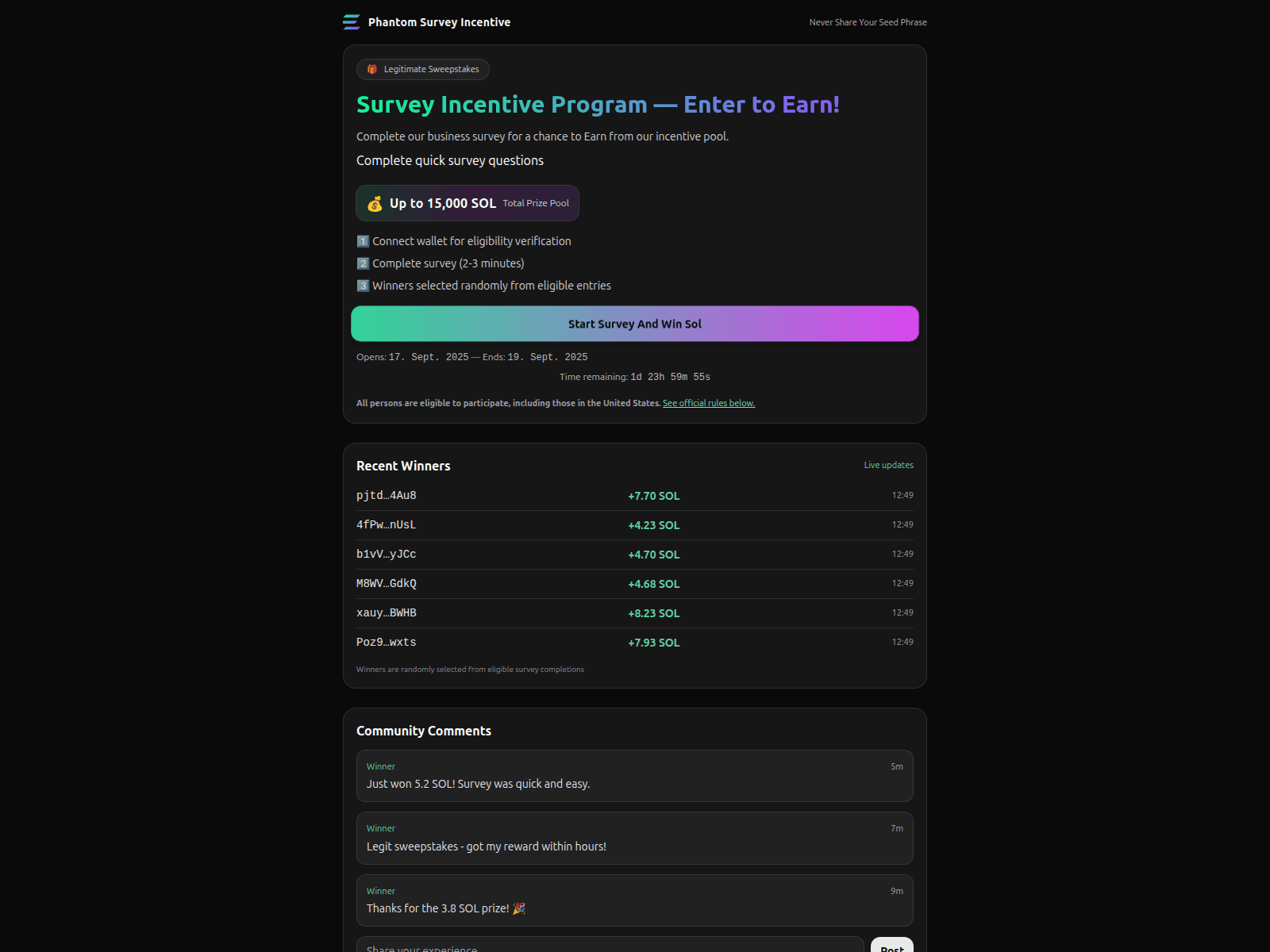The image size is (1270, 952).
Task: Click the time remaining countdown text
Action: click(x=635, y=377)
